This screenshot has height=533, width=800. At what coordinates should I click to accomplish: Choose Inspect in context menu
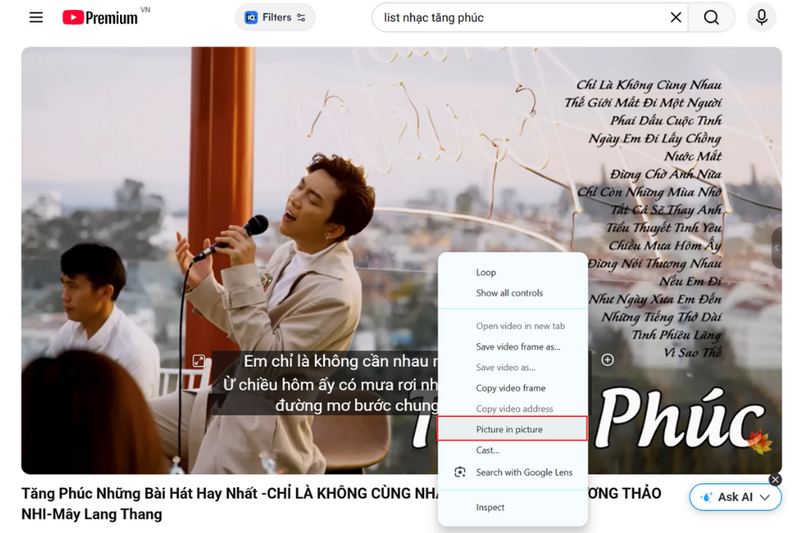pyautogui.click(x=512, y=507)
